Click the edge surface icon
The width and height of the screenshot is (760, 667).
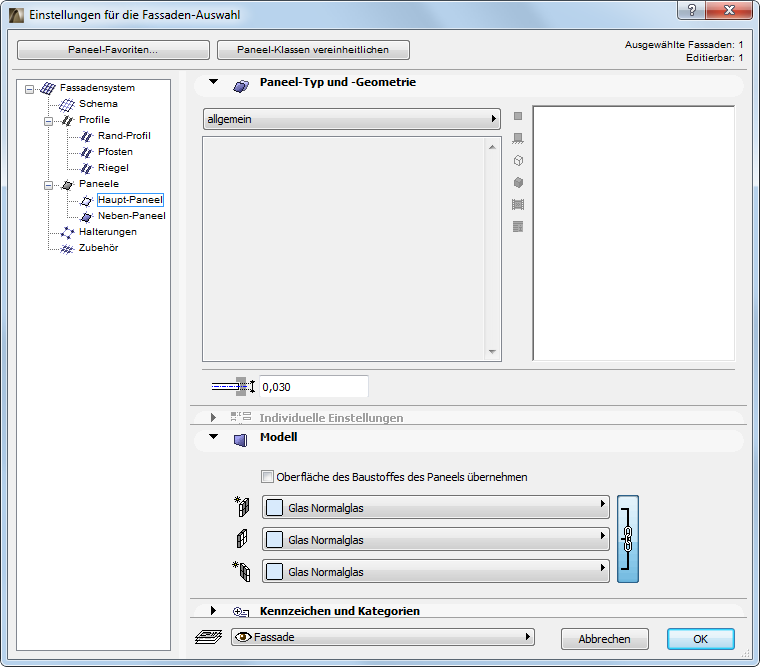click(x=241, y=539)
